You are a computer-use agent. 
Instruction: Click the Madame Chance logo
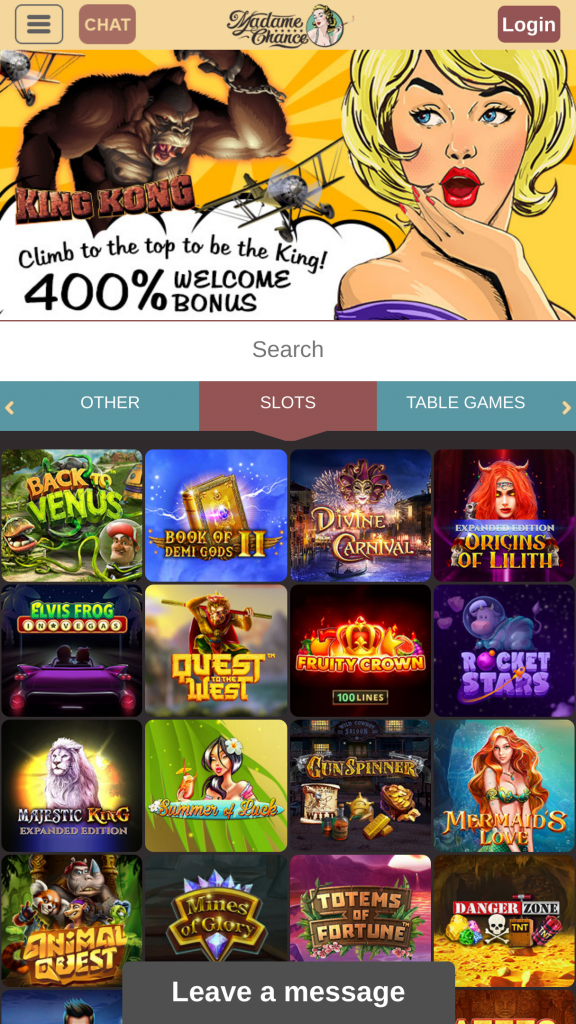point(287,26)
